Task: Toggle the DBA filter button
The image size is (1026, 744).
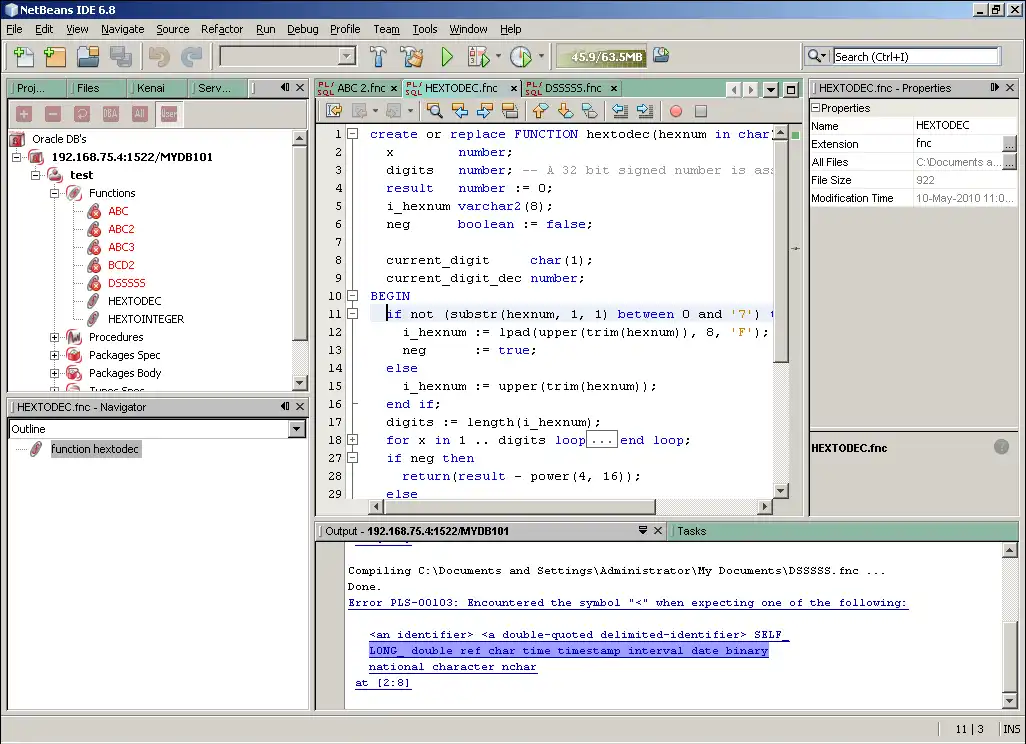Action: coord(110,114)
